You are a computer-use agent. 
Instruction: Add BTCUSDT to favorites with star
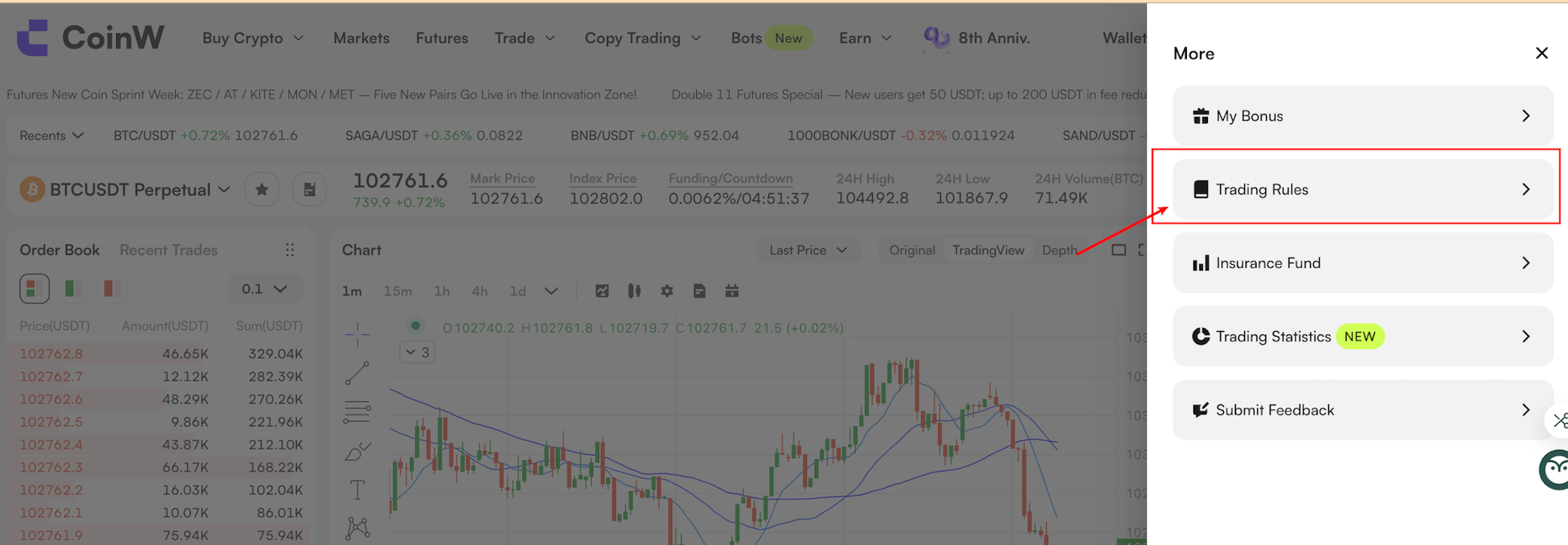tap(262, 190)
